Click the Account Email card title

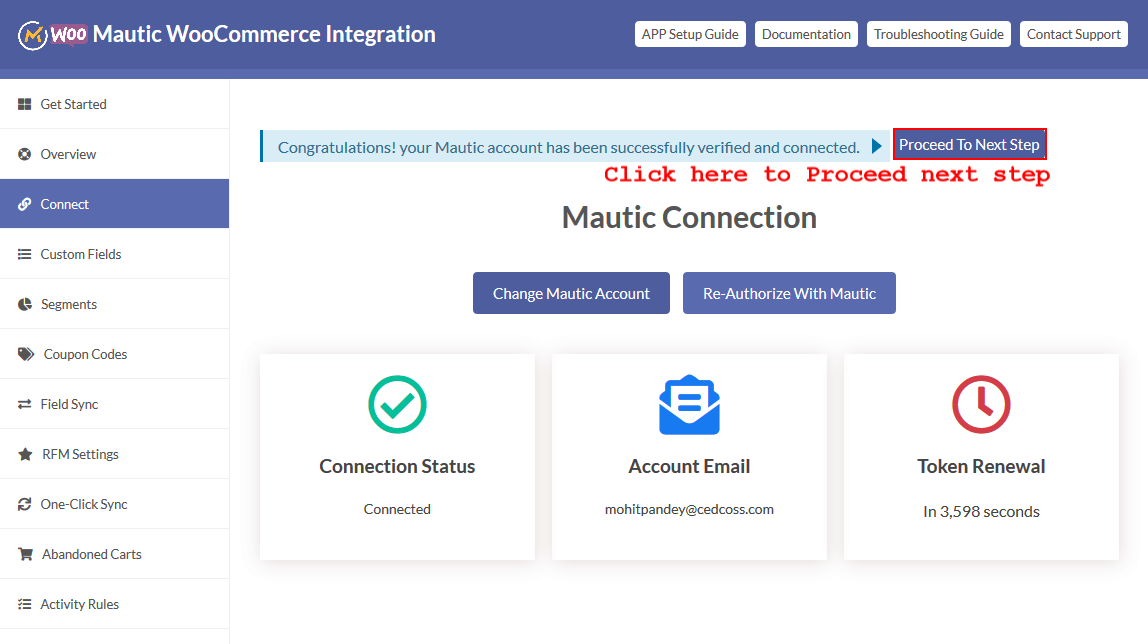point(689,466)
